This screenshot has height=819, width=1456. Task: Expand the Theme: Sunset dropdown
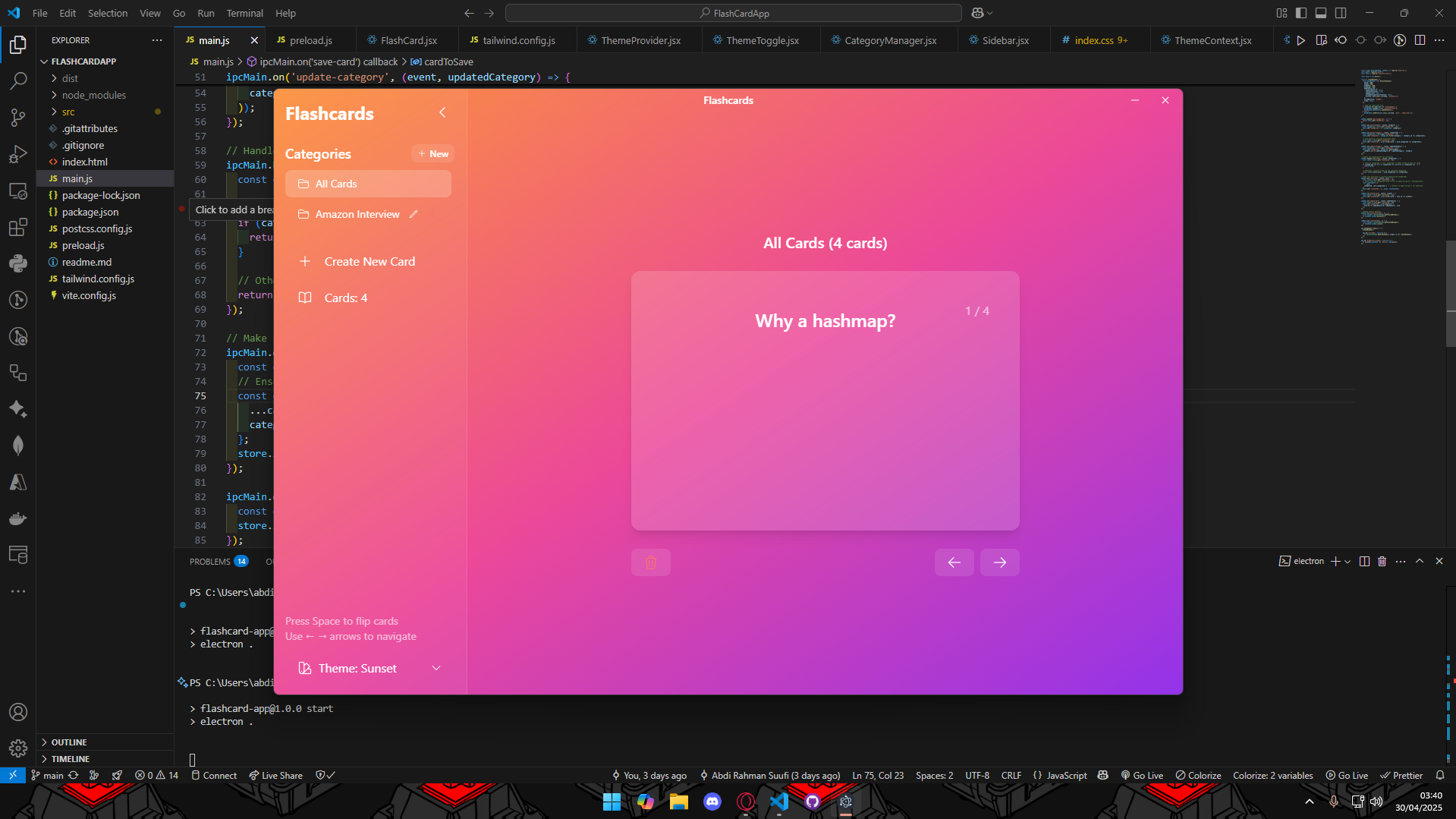tap(436, 668)
